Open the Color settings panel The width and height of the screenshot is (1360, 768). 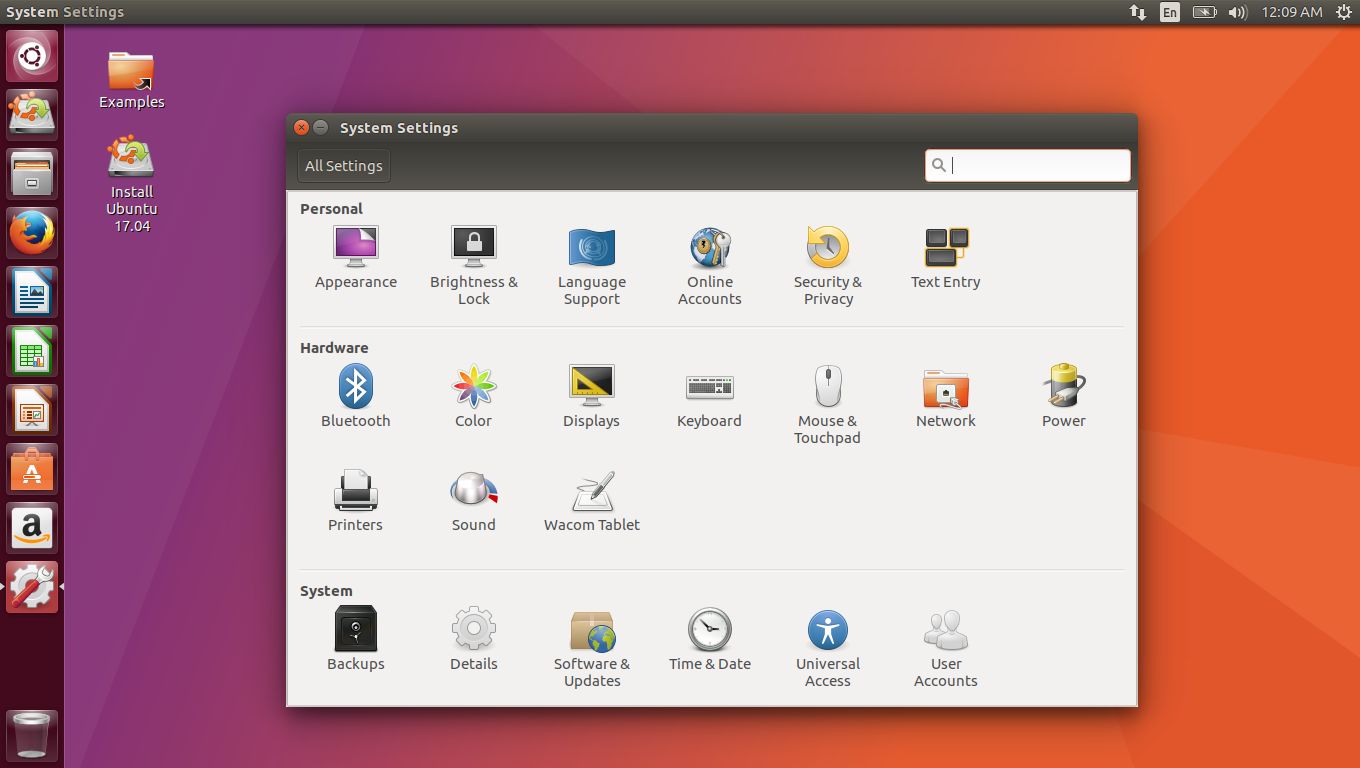pos(474,397)
